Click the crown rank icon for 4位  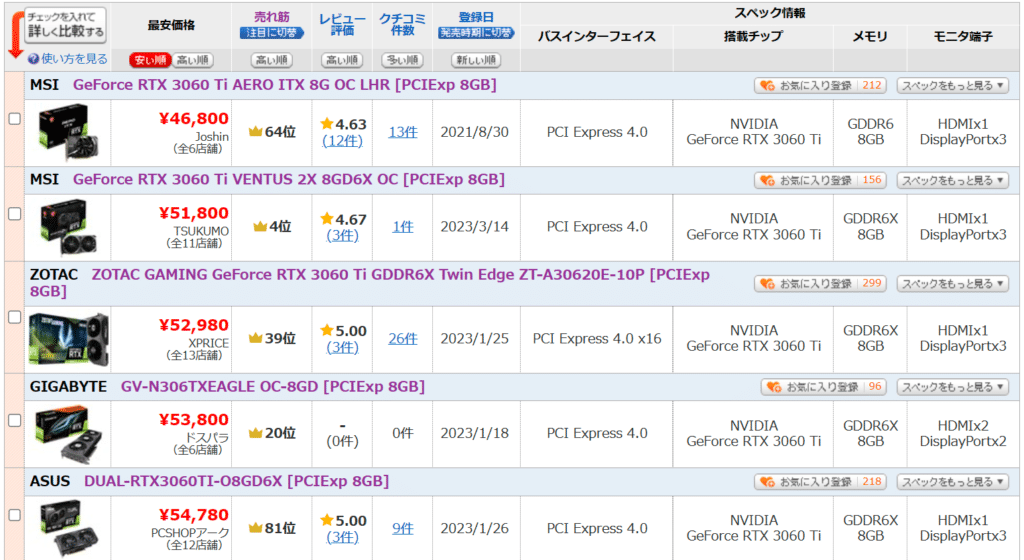pos(260,226)
